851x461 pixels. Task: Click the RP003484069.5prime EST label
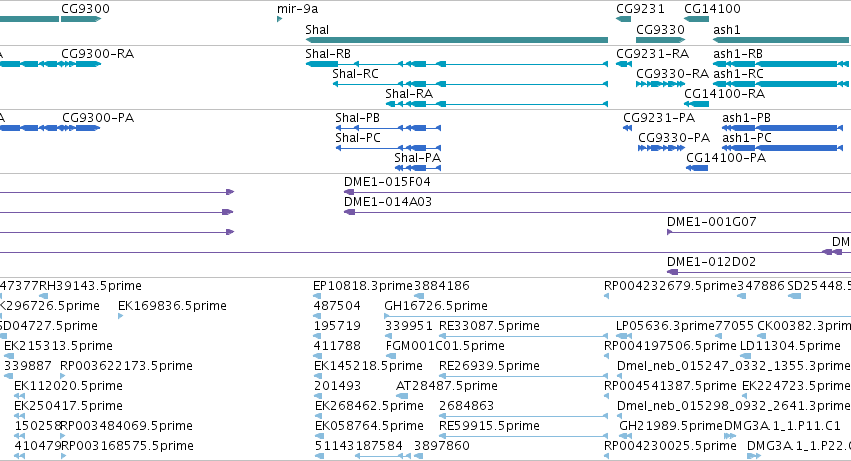coord(127,426)
